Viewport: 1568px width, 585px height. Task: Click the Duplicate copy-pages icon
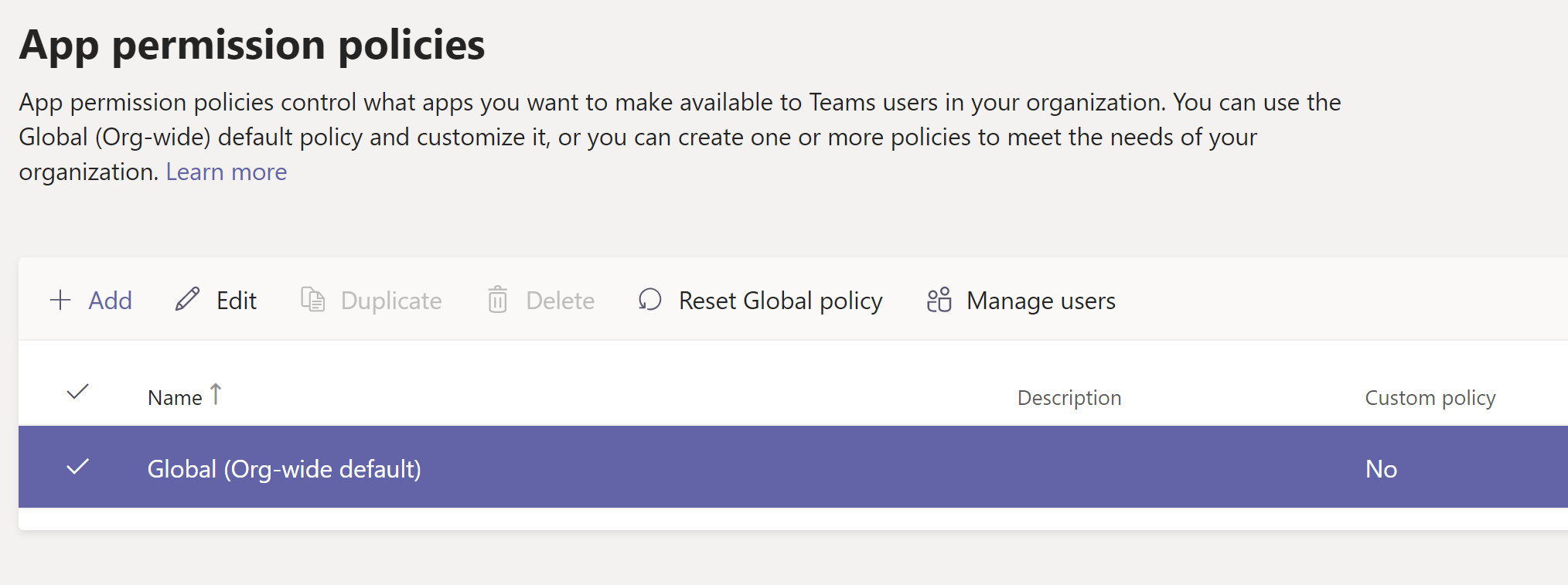tap(312, 300)
